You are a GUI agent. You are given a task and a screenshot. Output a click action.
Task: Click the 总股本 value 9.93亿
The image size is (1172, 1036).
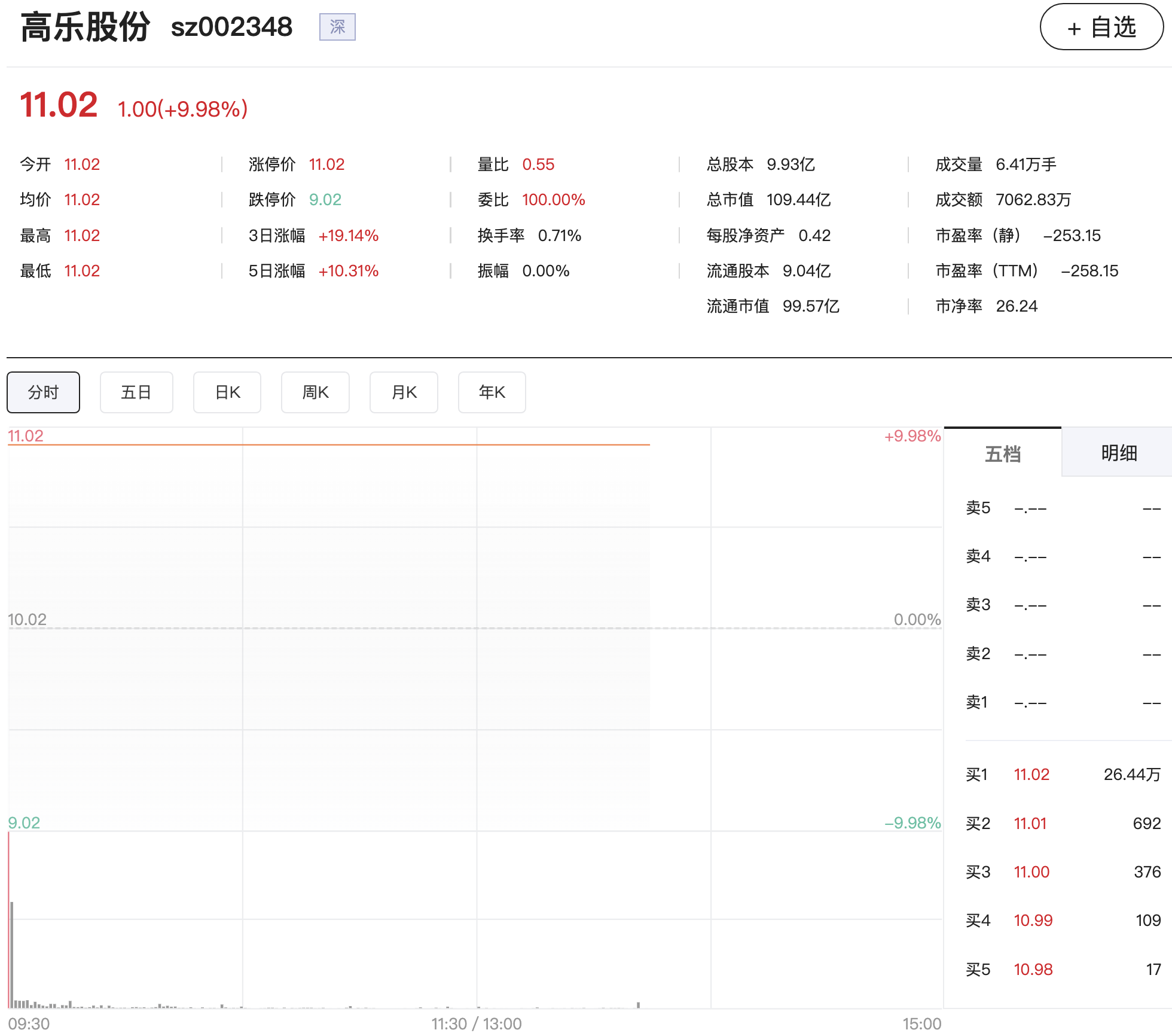click(791, 164)
